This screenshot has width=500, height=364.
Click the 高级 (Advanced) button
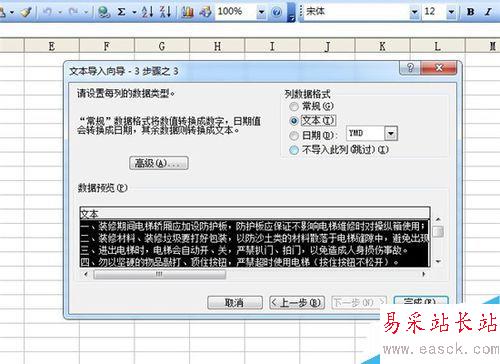click(x=159, y=163)
